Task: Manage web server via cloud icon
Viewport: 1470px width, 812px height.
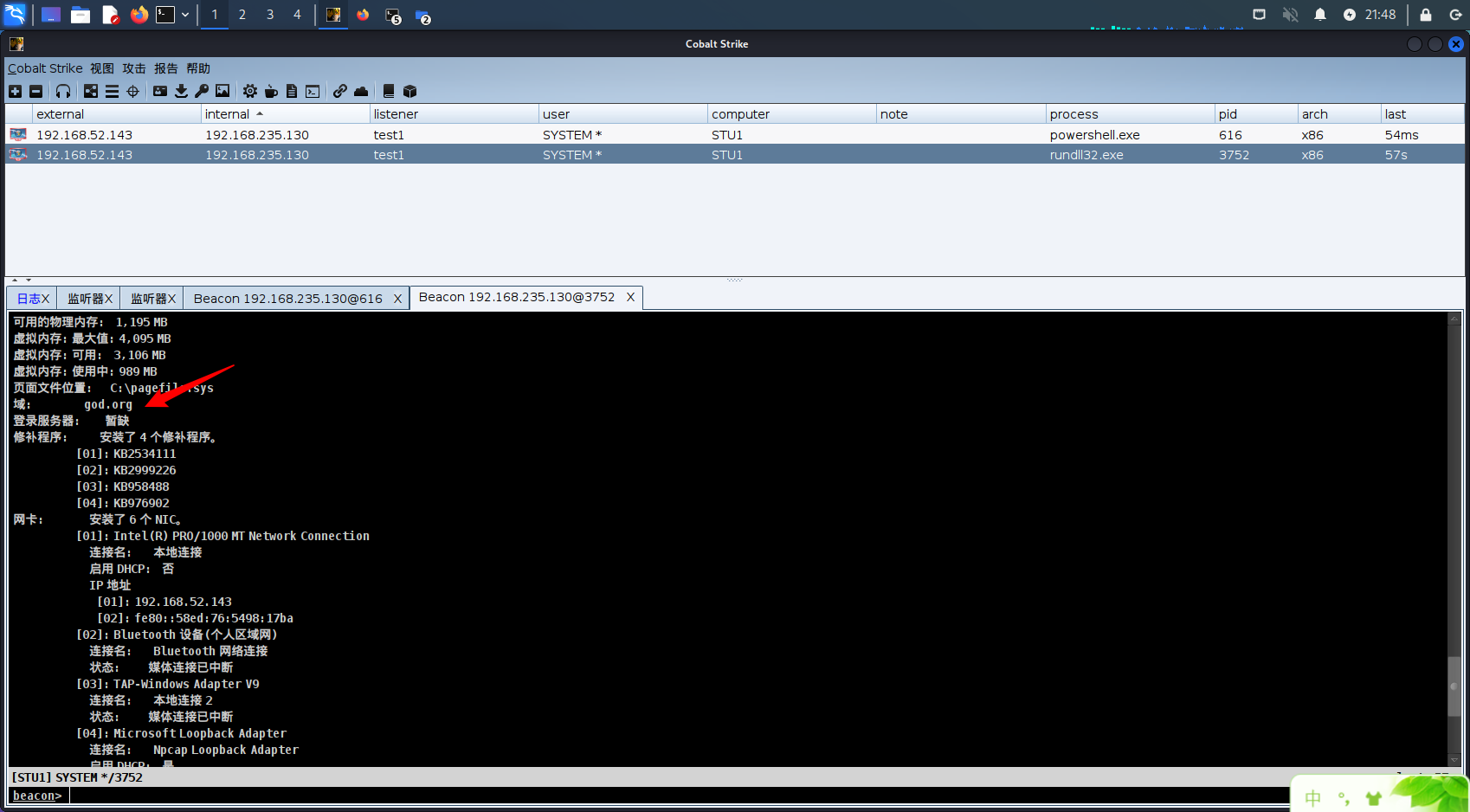Action: (361, 91)
